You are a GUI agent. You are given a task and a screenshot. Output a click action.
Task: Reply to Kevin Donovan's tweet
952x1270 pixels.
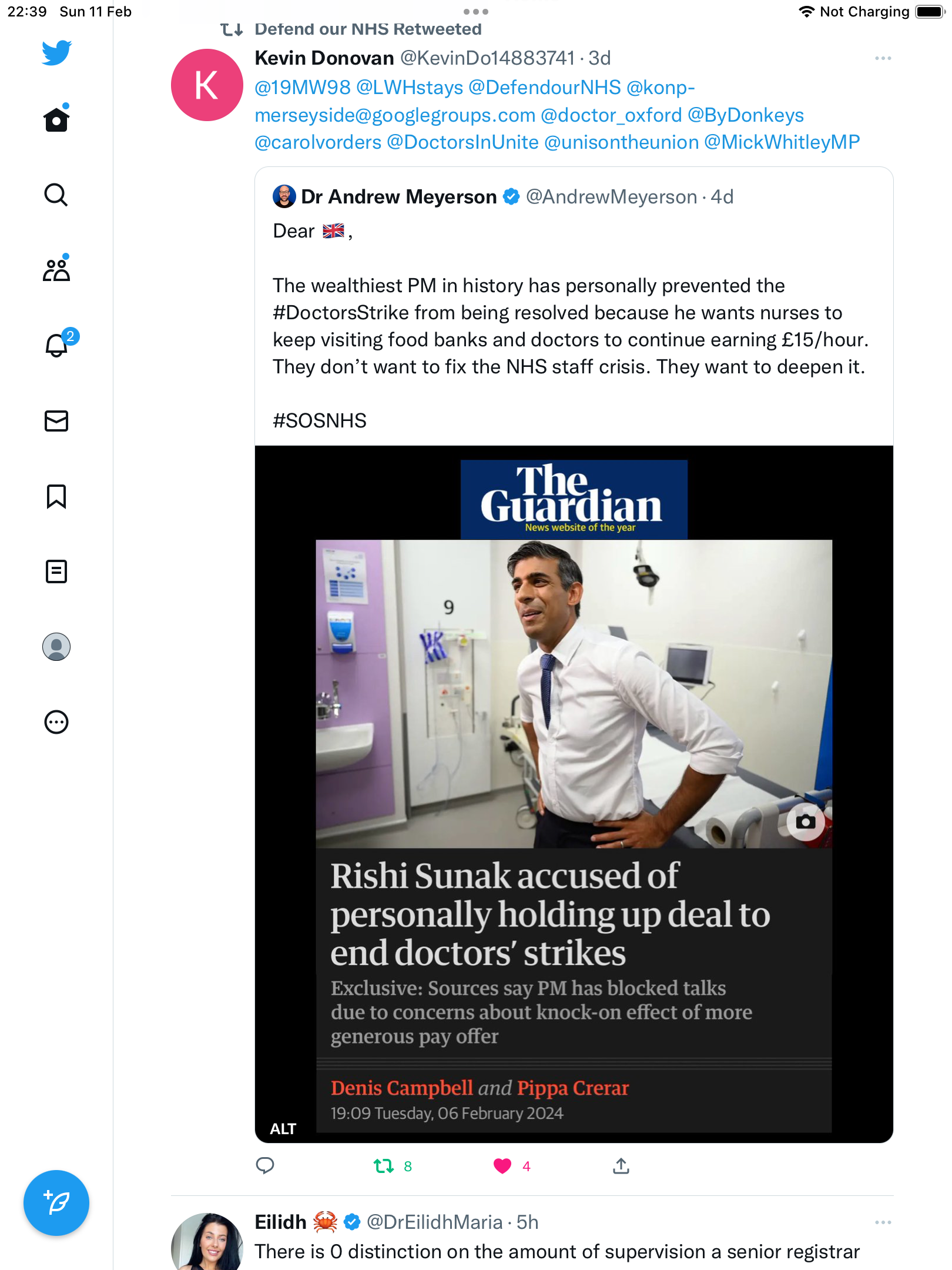[x=265, y=1165]
